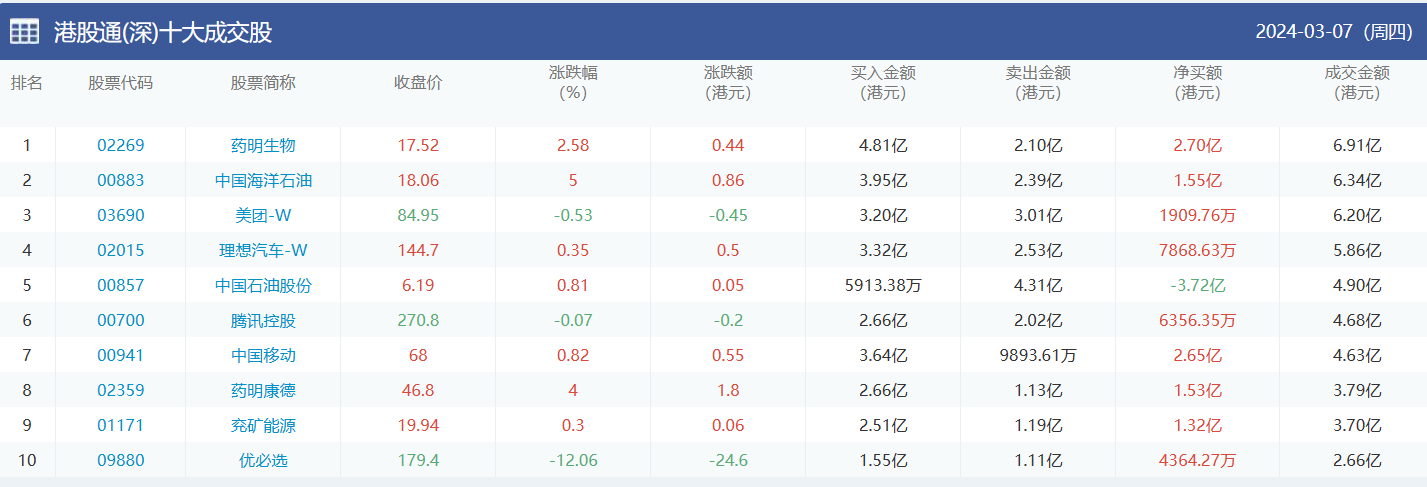1427x487 pixels.
Task: Click the 港股通(深)十大成交股 title
Action: point(163,32)
